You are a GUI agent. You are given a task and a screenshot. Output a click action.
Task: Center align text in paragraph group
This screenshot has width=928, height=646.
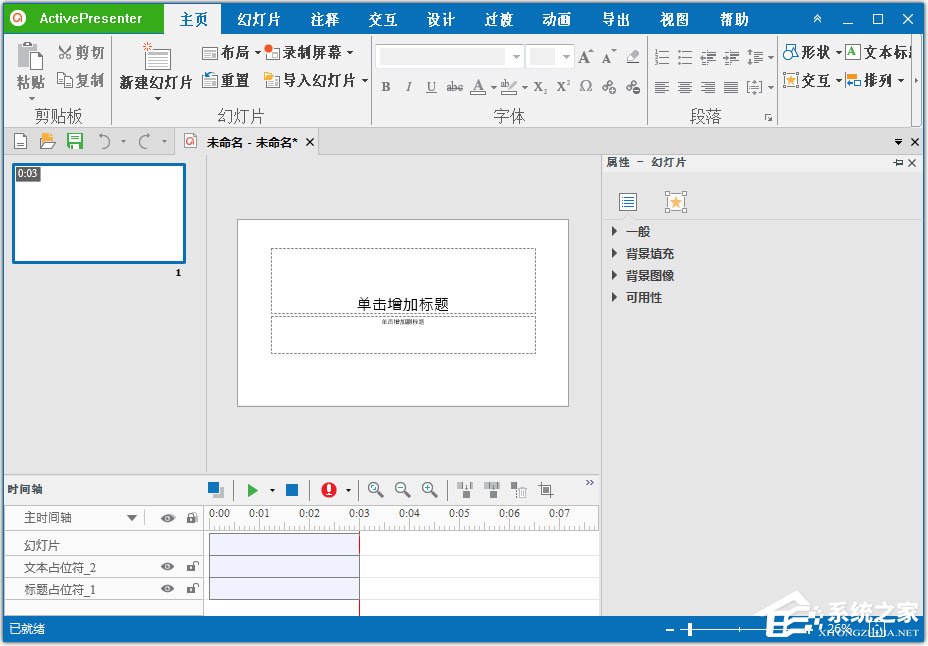coord(685,88)
